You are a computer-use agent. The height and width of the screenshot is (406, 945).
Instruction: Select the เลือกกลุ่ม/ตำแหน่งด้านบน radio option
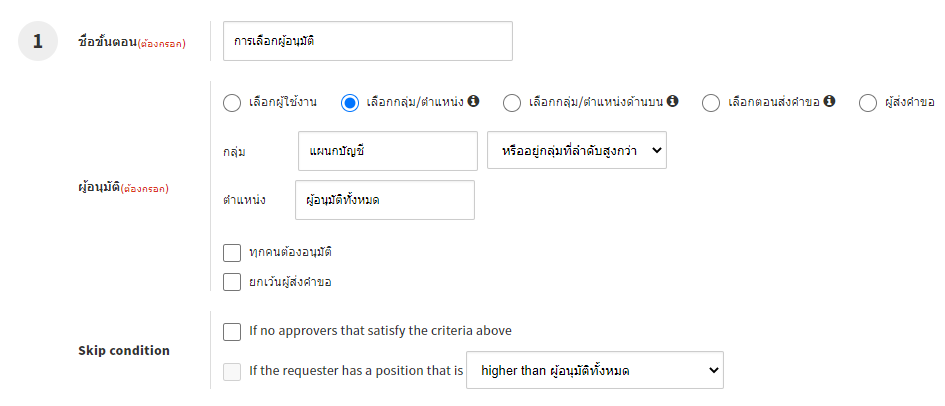(x=512, y=102)
